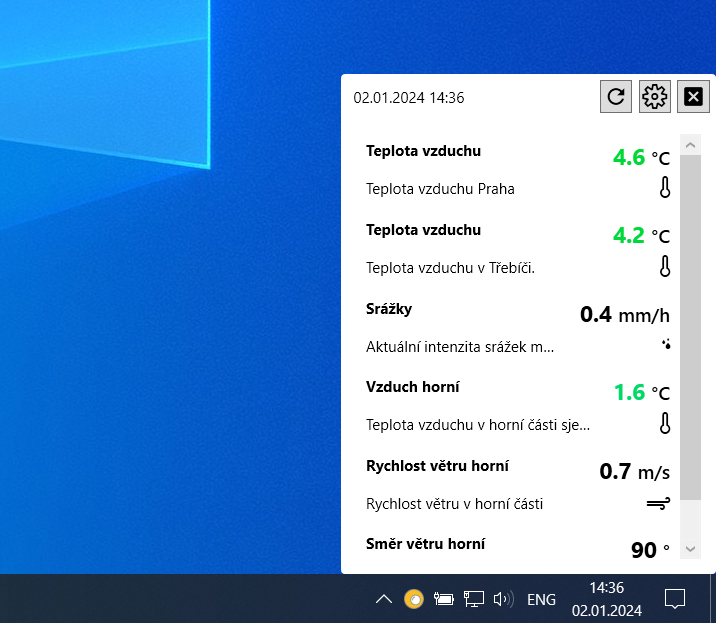The width and height of the screenshot is (716, 623).
Task: Click thermometer icon under Vzduch horní
Action: tap(664, 423)
